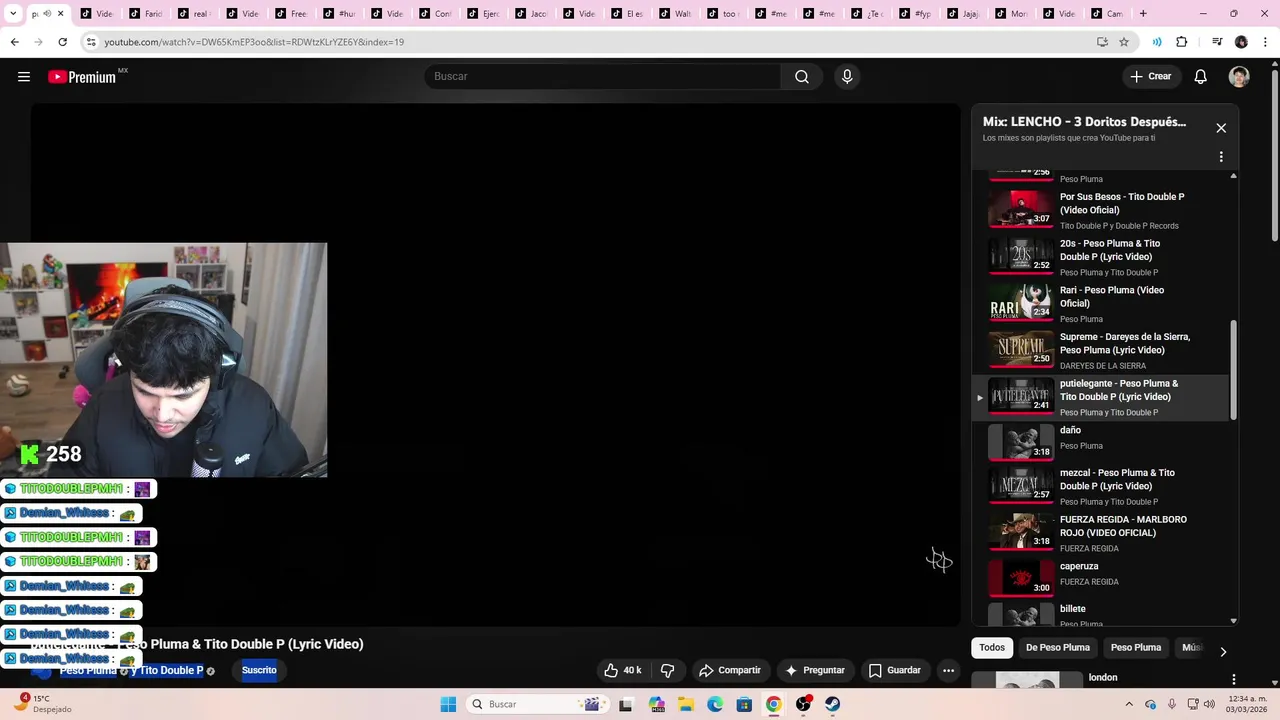Image resolution: width=1280 pixels, height=720 pixels.
Task: Focus the YouTube Buscar search field
Action: pos(603,77)
